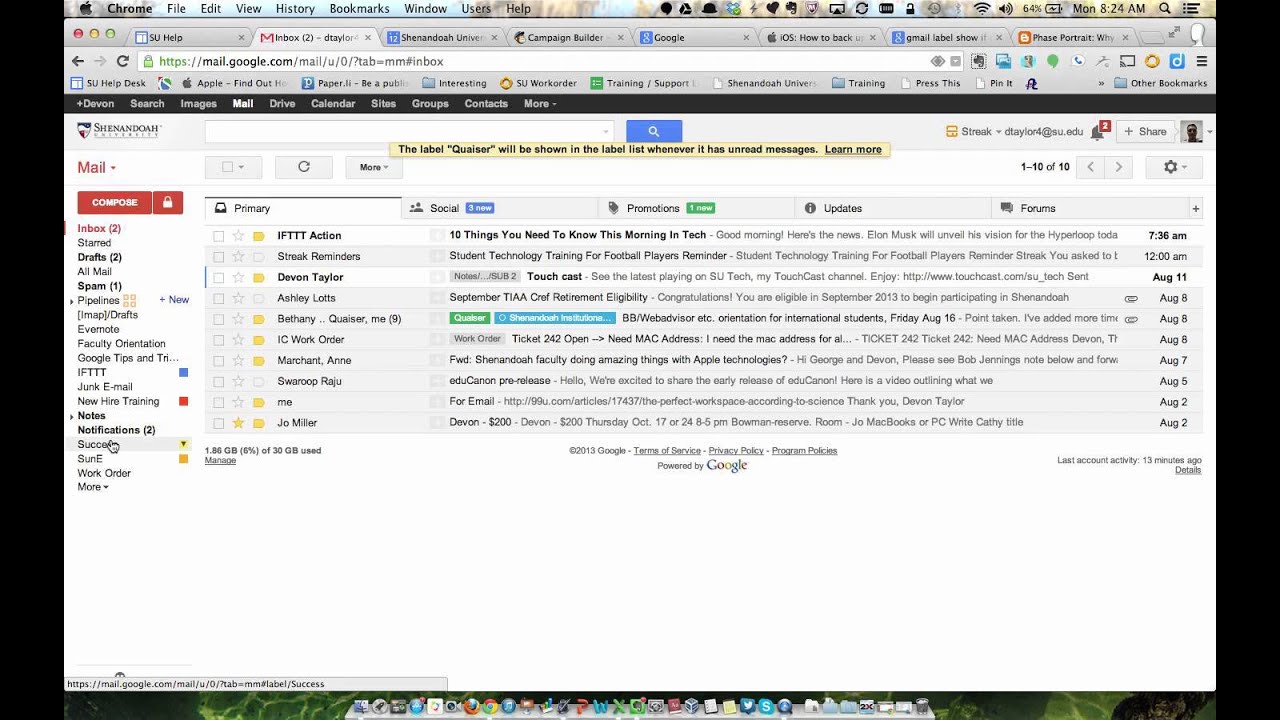Image resolution: width=1280 pixels, height=720 pixels.
Task: Check the Jo Miller email checkbox
Action: pos(218,423)
